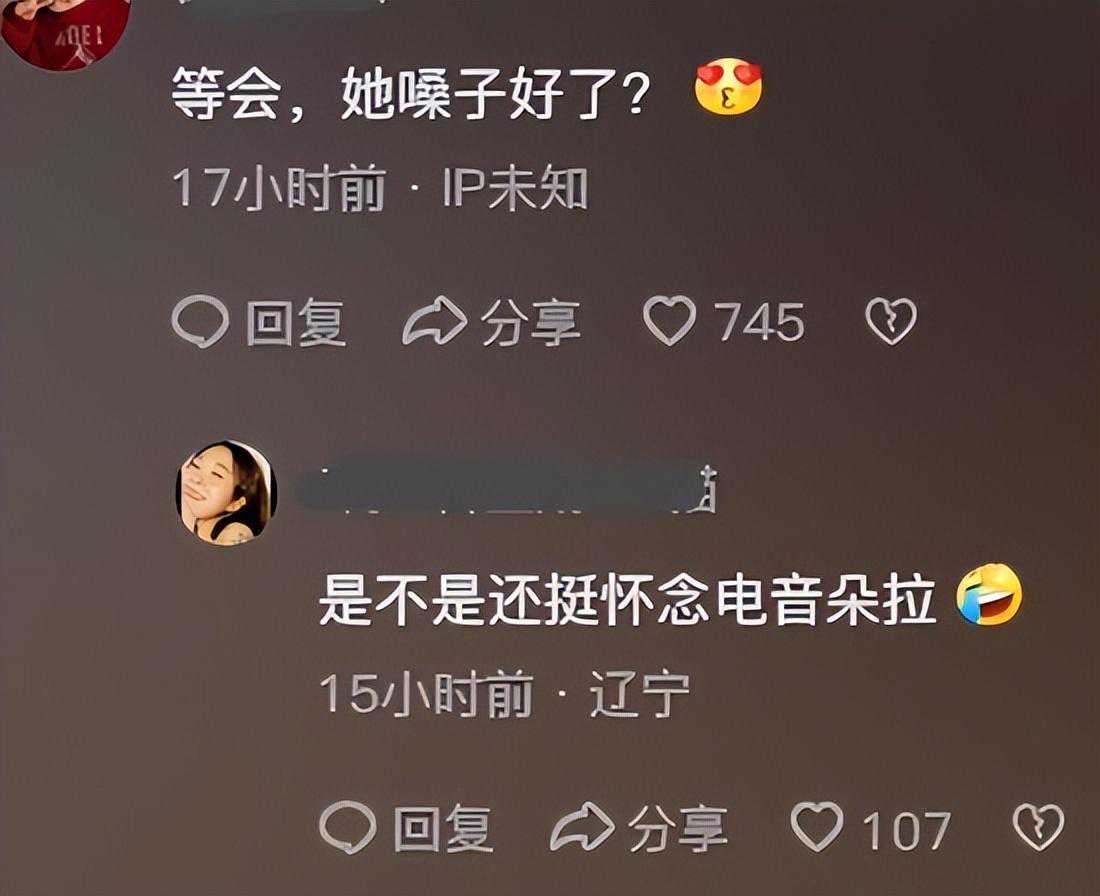Tap broken-heart dislike beside 745 count
The height and width of the screenshot is (896, 1100).
tap(891, 321)
